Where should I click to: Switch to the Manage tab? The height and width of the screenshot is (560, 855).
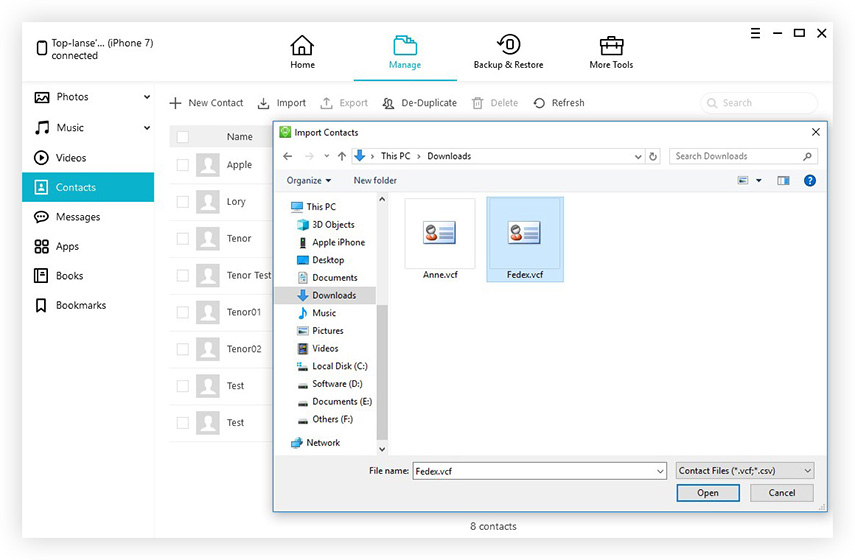(x=405, y=52)
